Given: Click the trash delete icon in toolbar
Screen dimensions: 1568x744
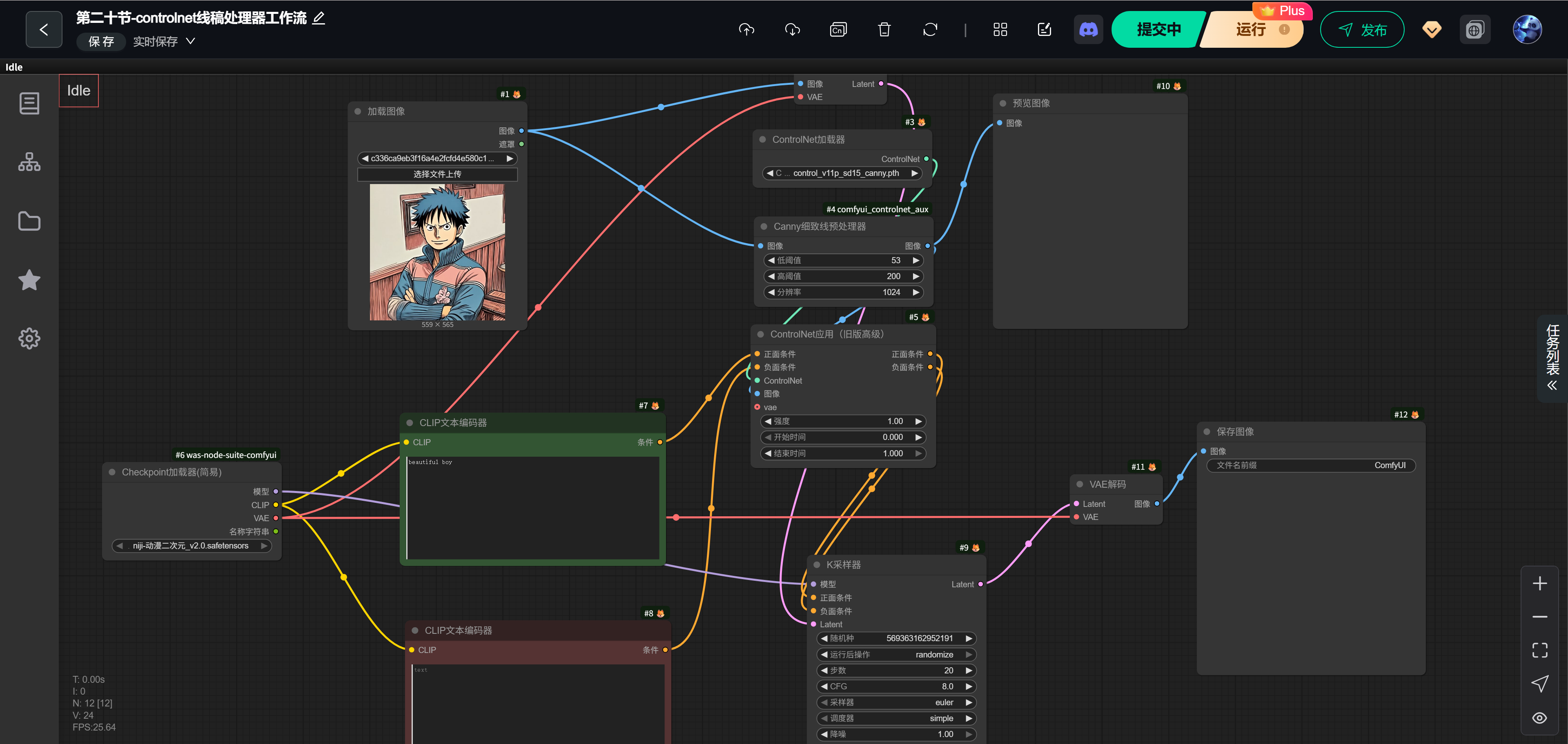Looking at the screenshot, I should click(884, 29).
